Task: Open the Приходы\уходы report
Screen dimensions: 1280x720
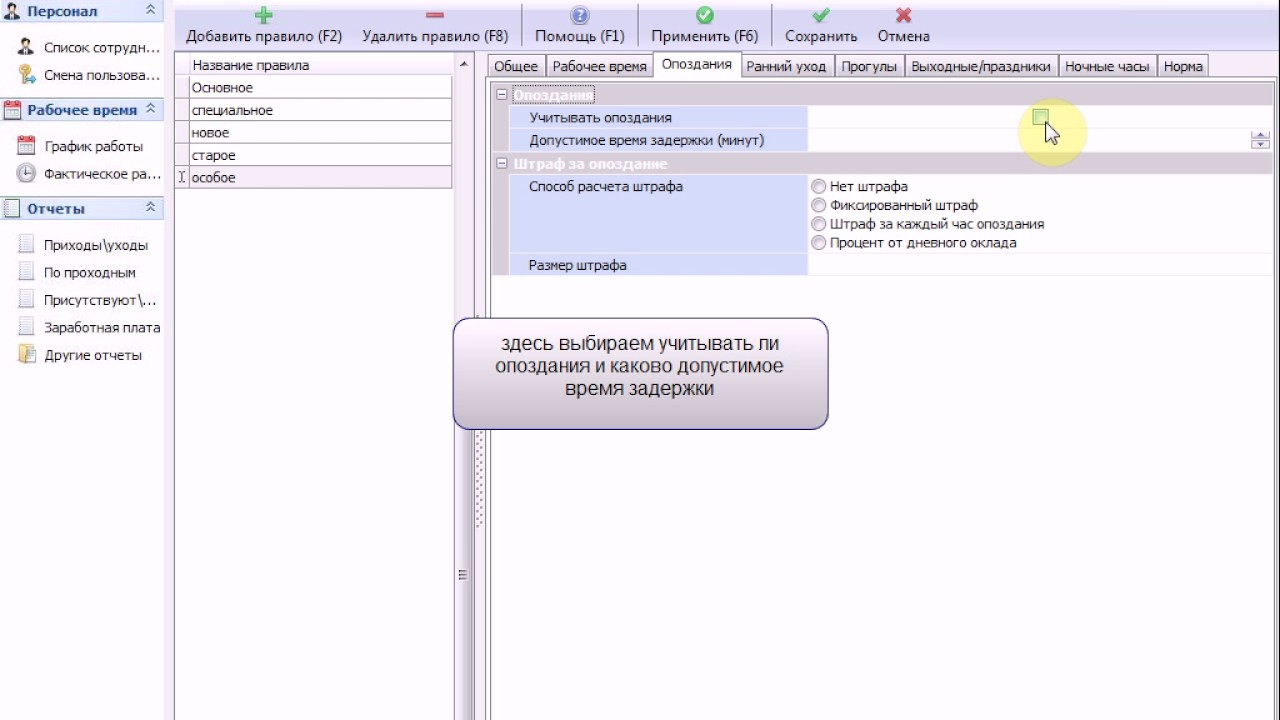Action: click(83, 245)
